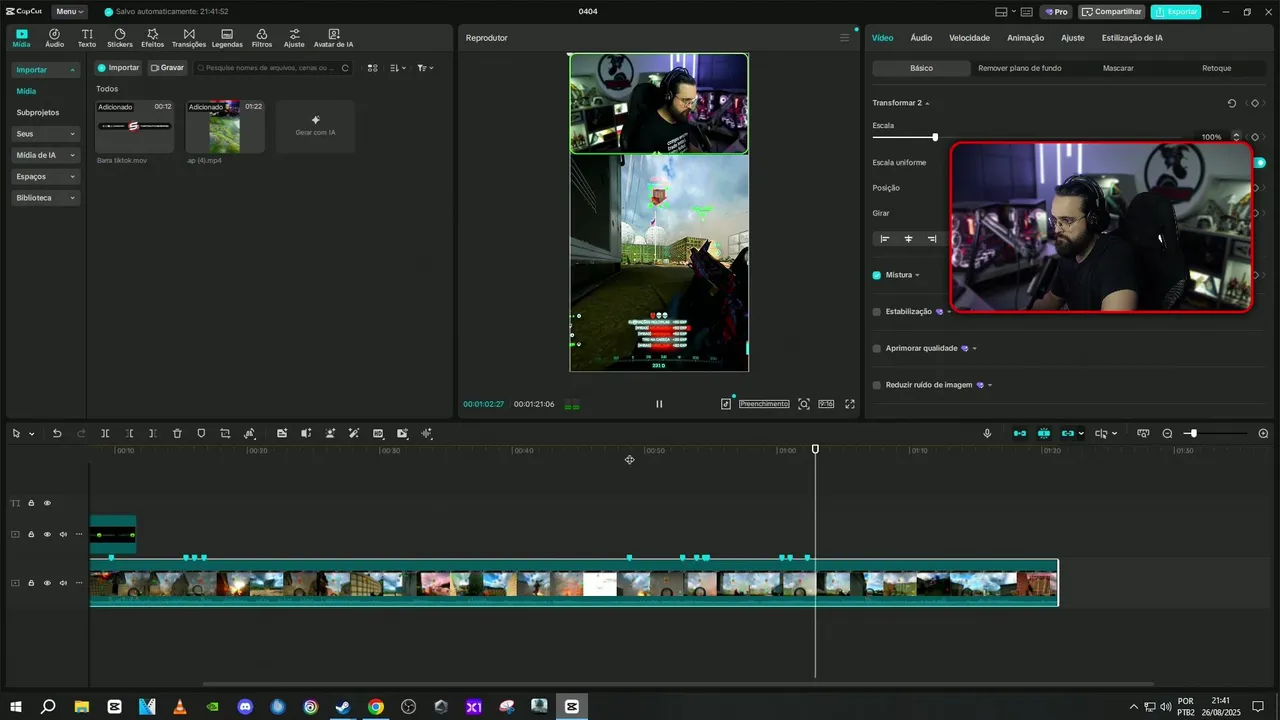
Task: Click Gerar com IA card
Action: click(315, 126)
